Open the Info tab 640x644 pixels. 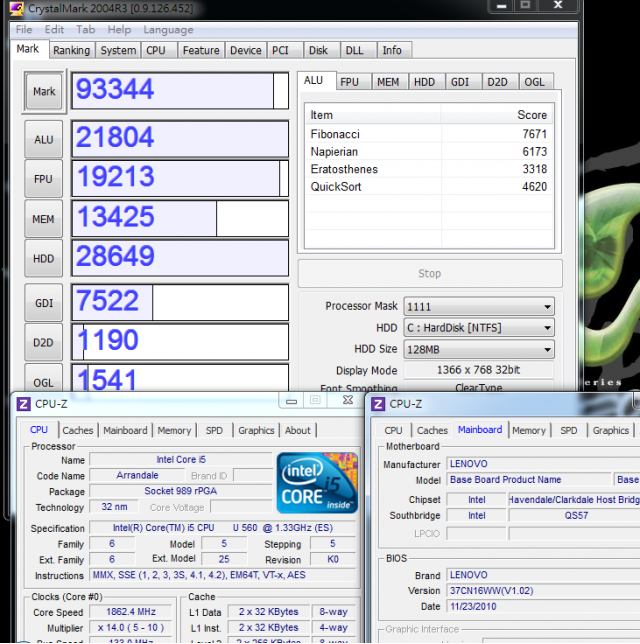pos(392,51)
